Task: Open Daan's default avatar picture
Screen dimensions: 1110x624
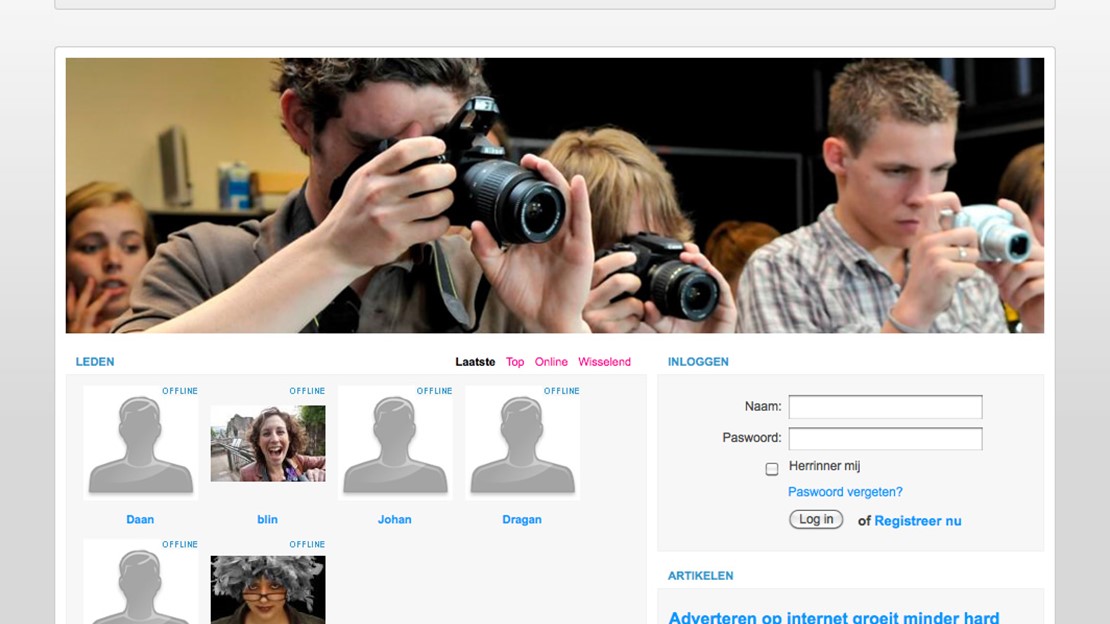Action: pos(140,443)
